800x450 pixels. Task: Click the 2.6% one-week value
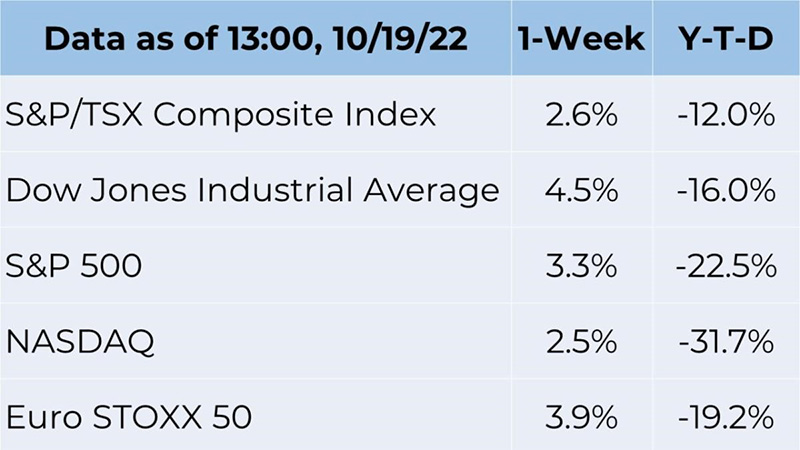coord(581,114)
